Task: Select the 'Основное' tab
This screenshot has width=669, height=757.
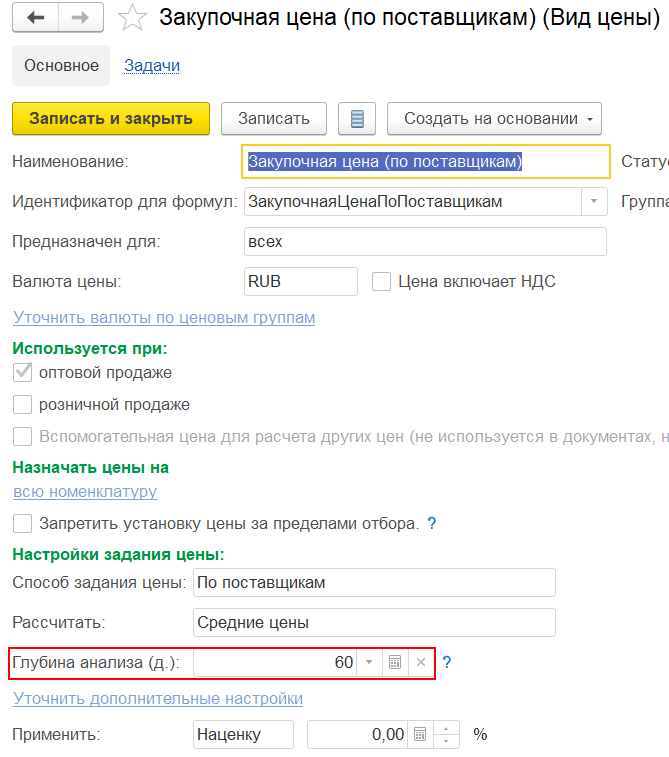Action: coord(62,66)
